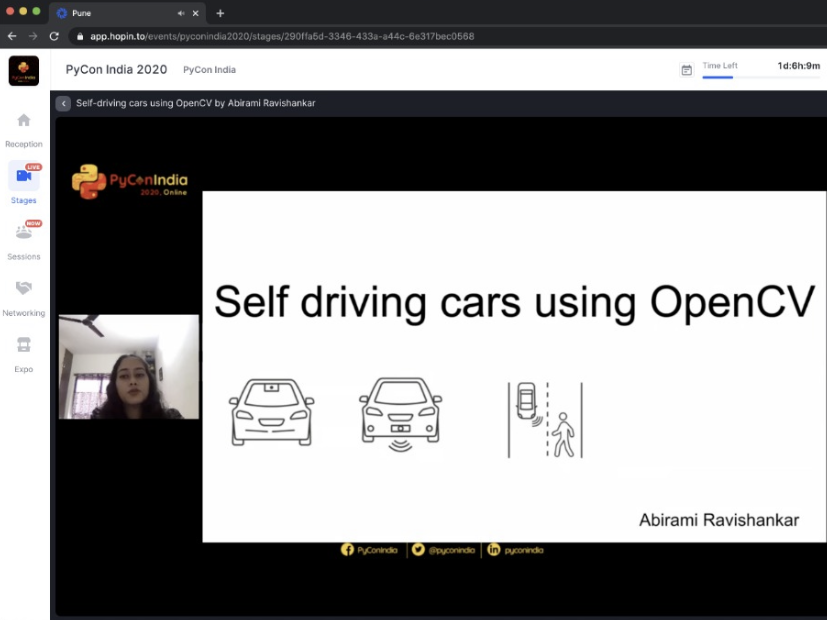Select the live Stages camera icon
The width and height of the screenshot is (827, 620).
pyautogui.click(x=24, y=176)
